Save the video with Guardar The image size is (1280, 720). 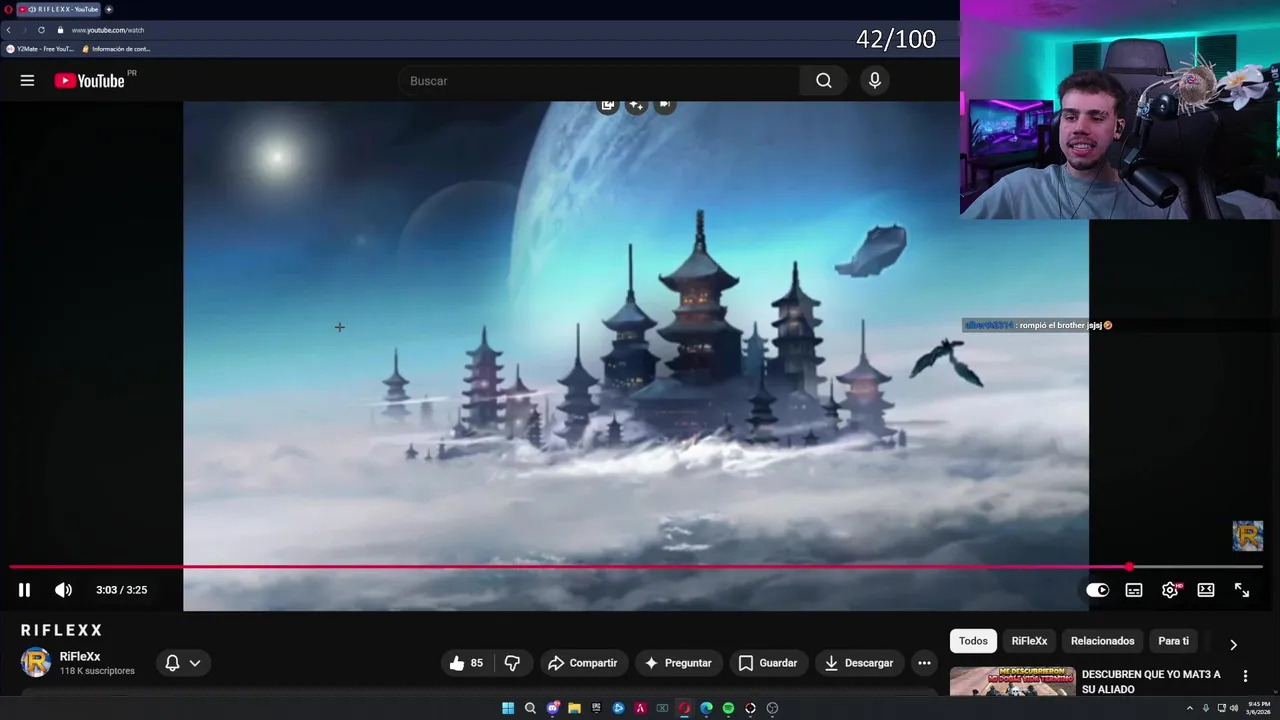point(768,663)
